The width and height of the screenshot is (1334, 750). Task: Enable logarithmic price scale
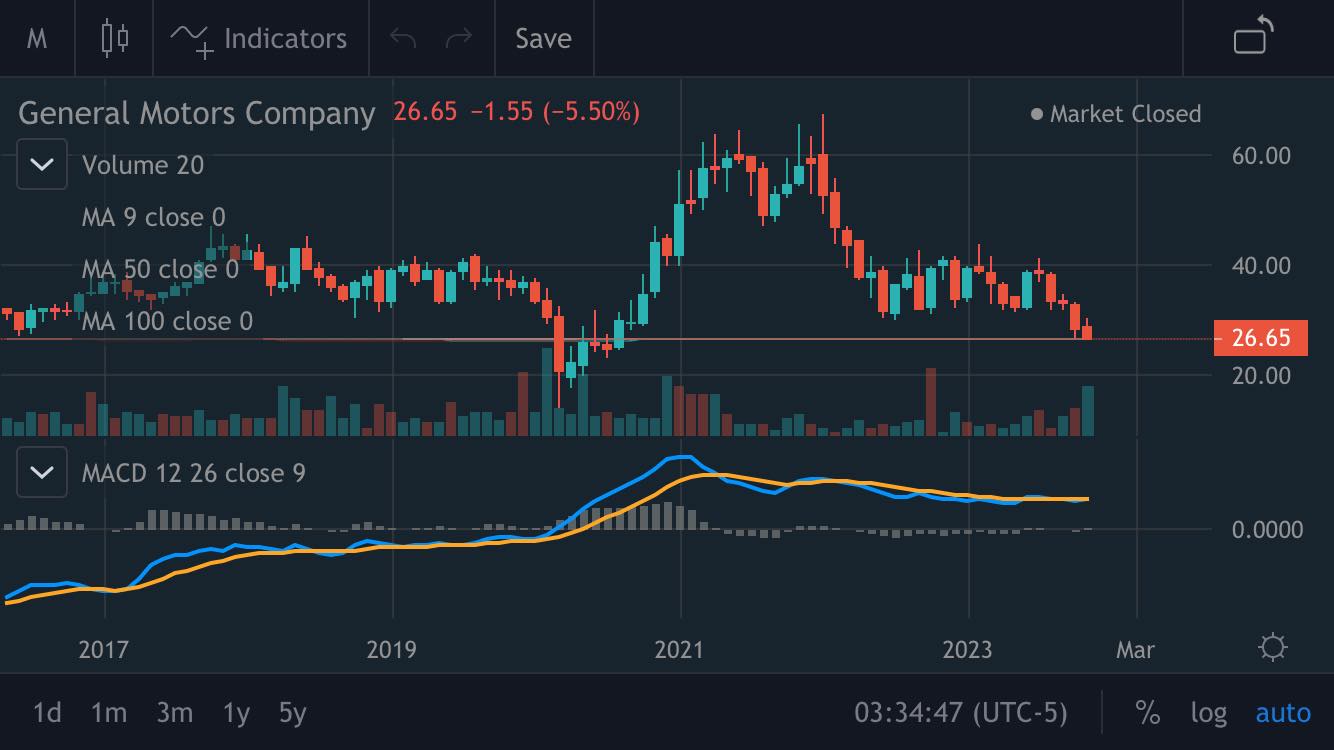[1208, 713]
